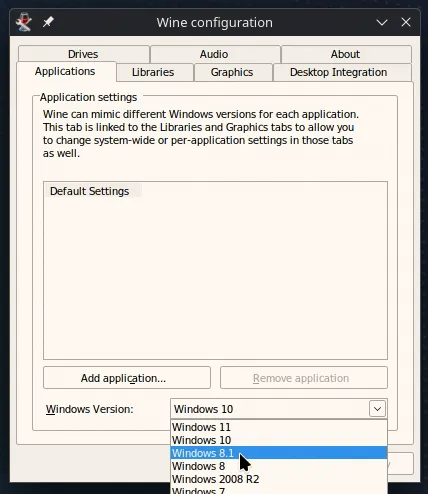Viewport: 428px width, 494px height.
Task: Click the Remove application button
Action: tap(304, 378)
